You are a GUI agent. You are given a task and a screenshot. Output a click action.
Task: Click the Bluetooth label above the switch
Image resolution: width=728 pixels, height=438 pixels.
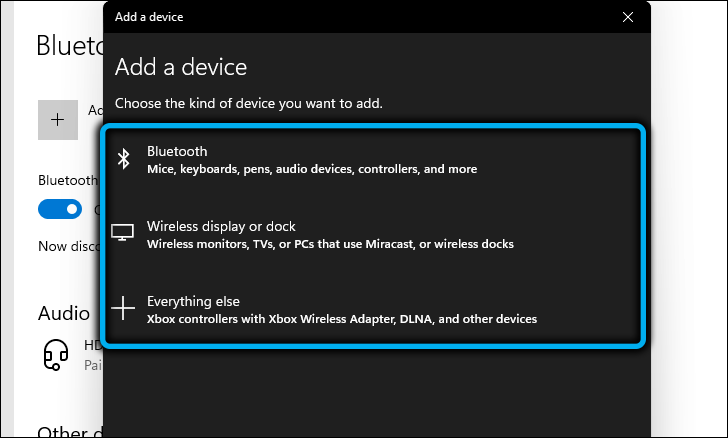[x=67, y=181]
